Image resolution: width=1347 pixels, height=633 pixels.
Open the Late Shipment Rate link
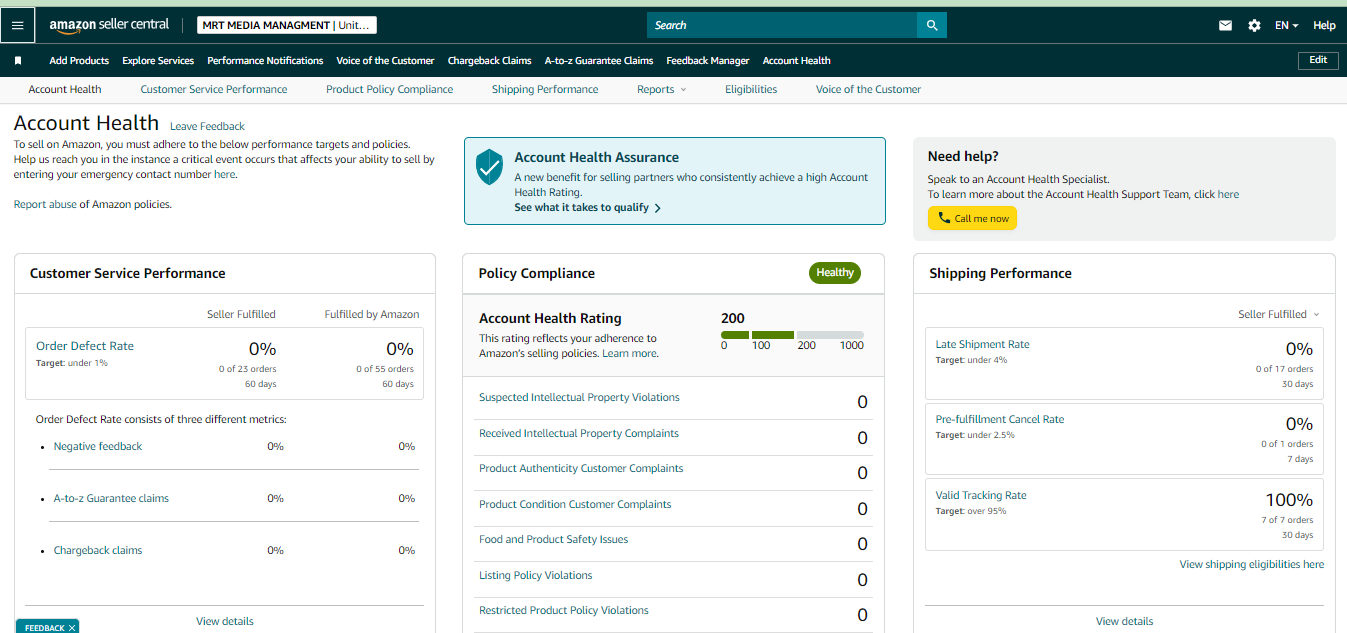point(982,345)
